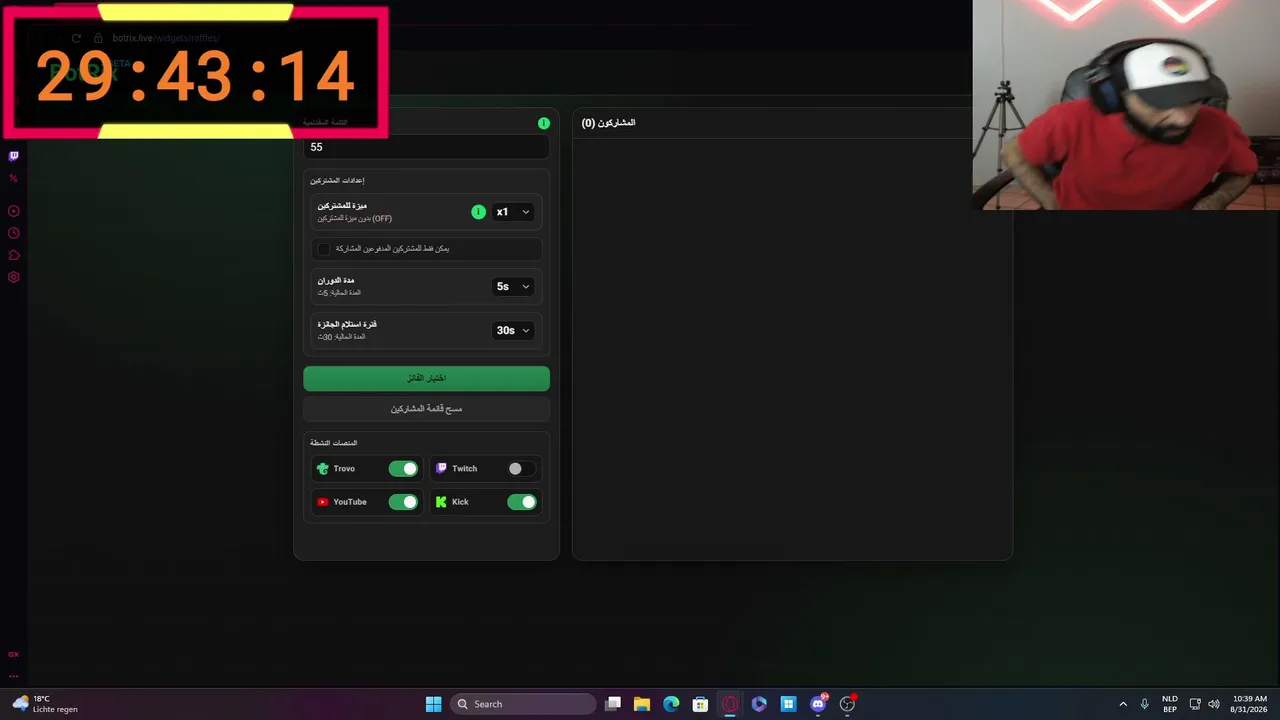1280x720 pixels.
Task: Open the 5s spin duration dropdown
Action: tap(512, 286)
